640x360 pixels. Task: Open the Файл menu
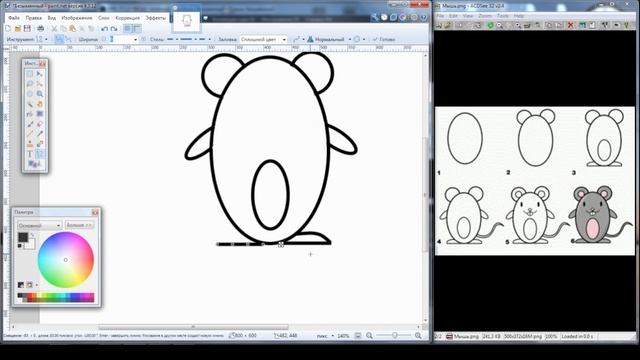pyautogui.click(x=14, y=18)
